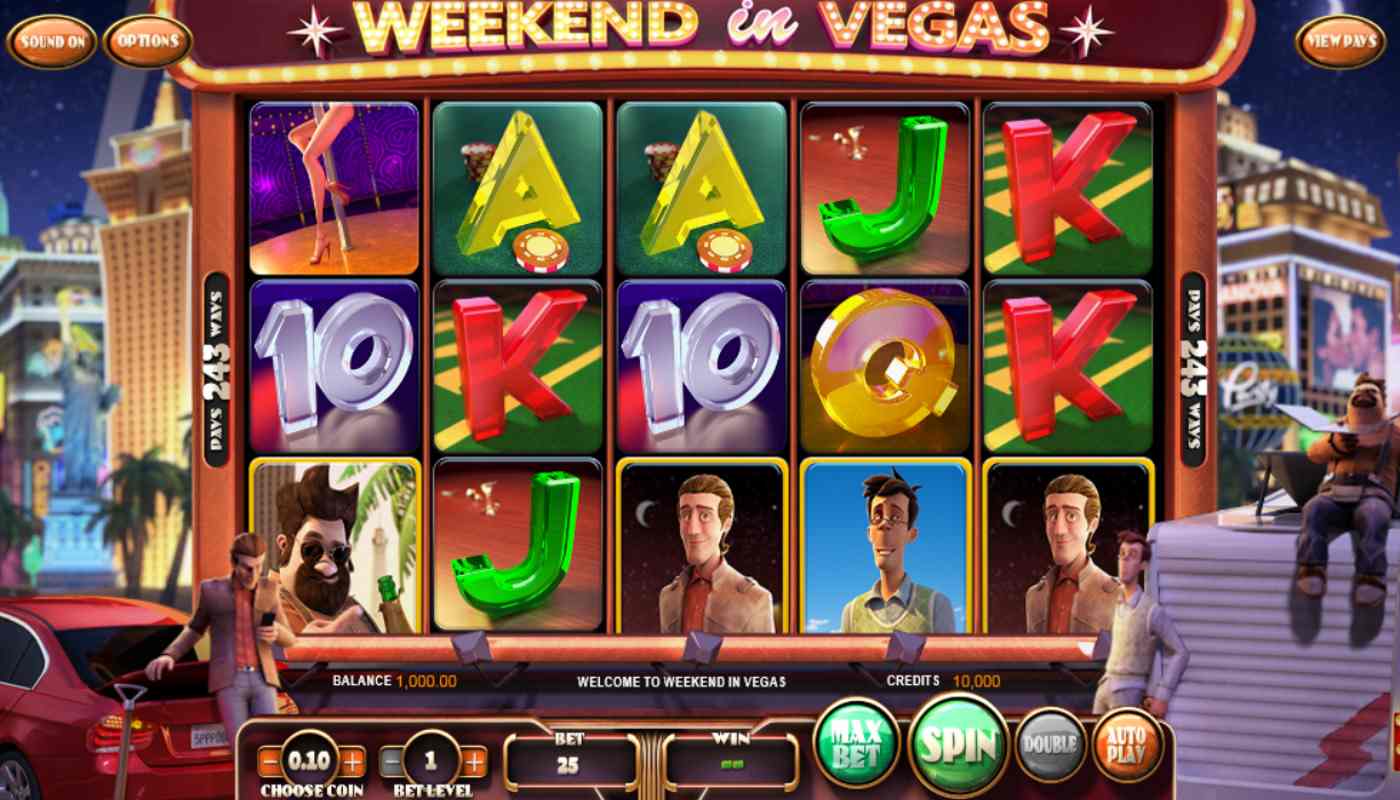Click the BET amount display field

[x=569, y=762]
